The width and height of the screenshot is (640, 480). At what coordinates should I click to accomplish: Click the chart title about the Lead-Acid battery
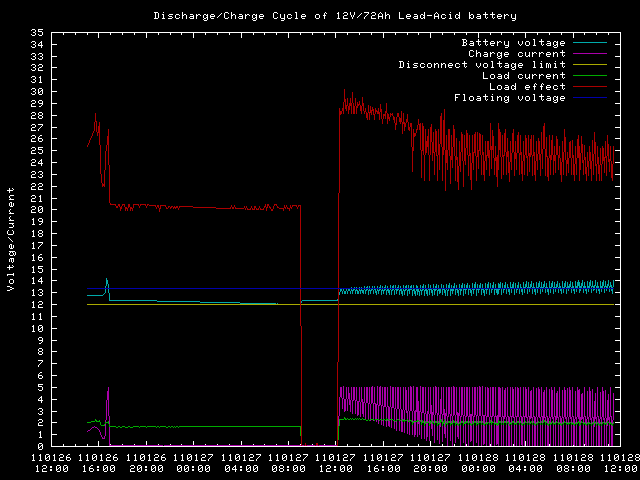point(320,16)
